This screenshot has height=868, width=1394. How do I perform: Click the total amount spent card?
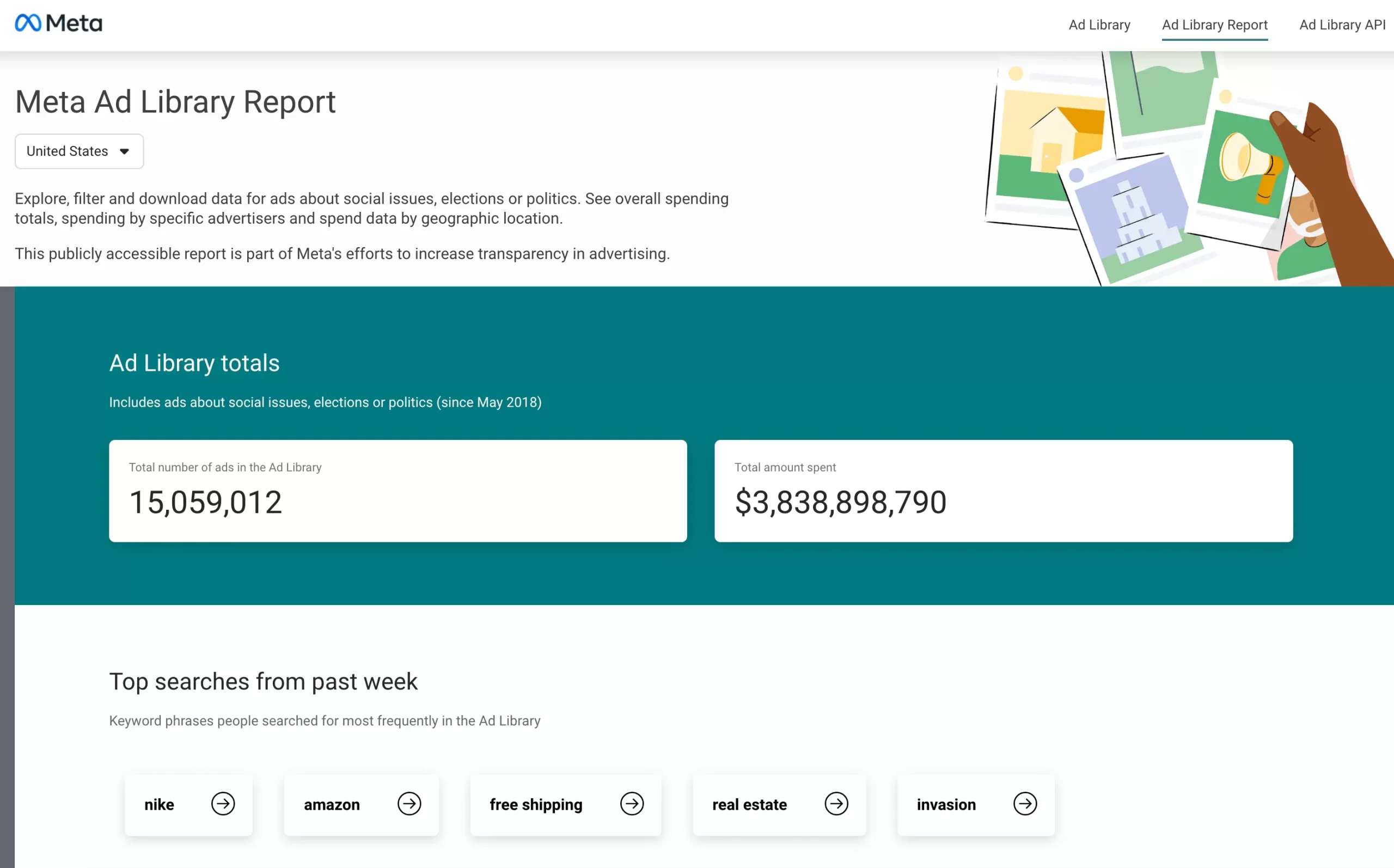pyautogui.click(x=1003, y=491)
